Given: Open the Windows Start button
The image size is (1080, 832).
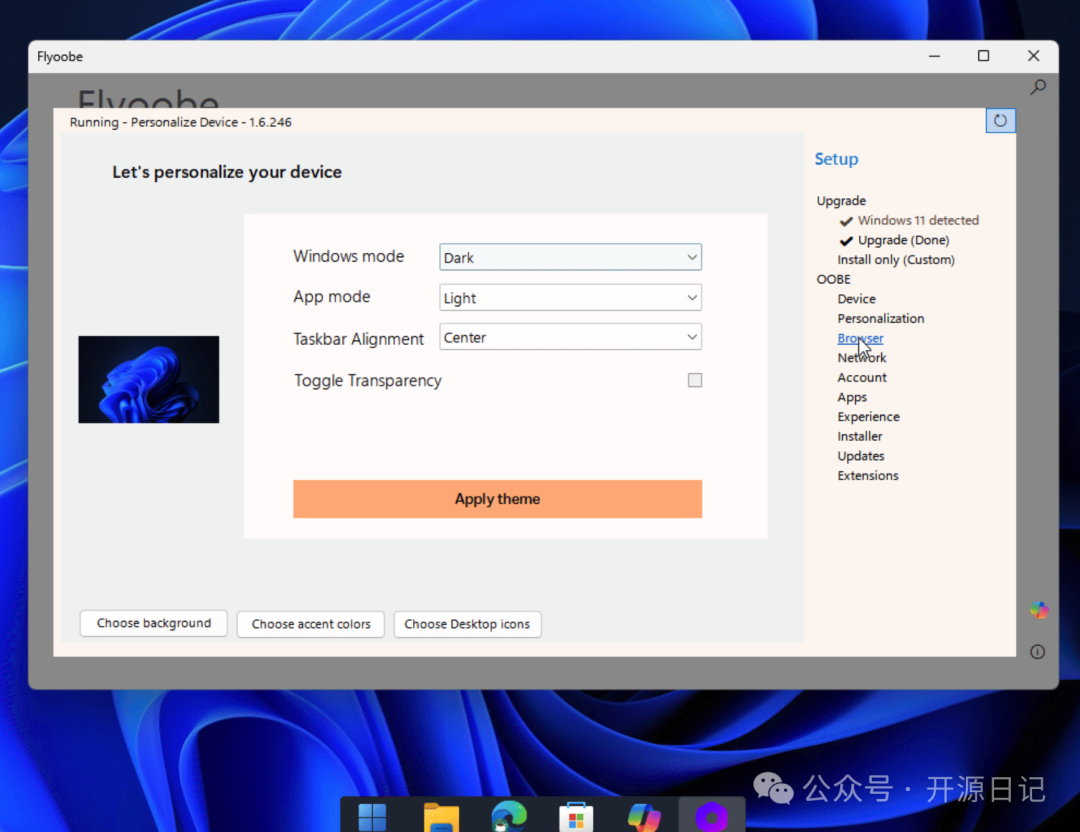Looking at the screenshot, I should tap(372, 816).
